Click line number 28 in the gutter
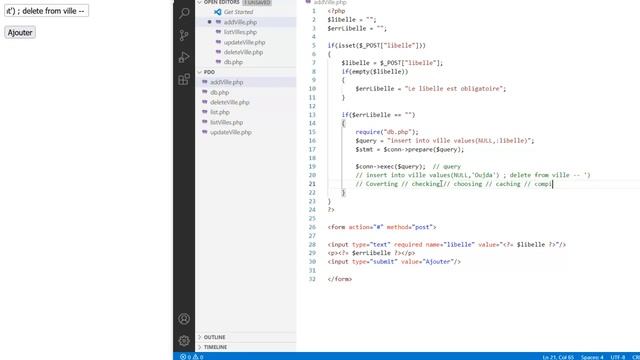 pyautogui.click(x=312, y=244)
